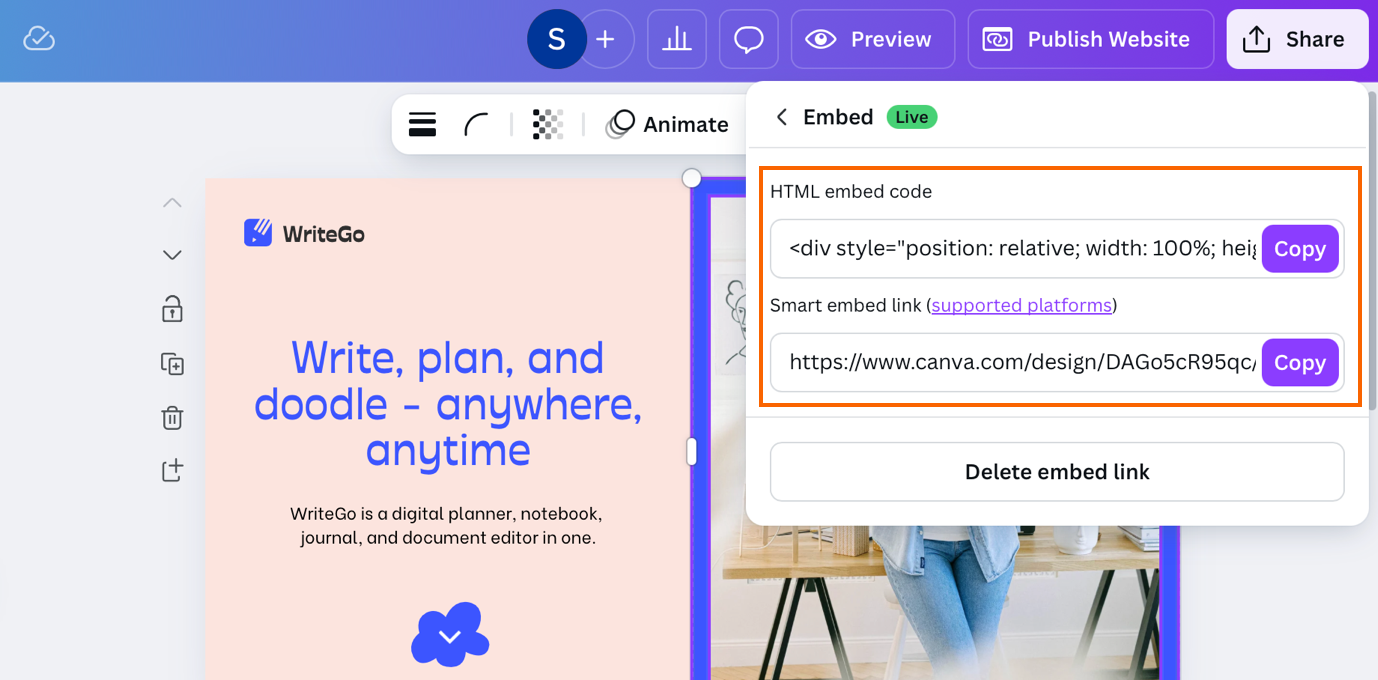Click the cloud save status icon
The height and width of the screenshot is (680, 1378).
(x=39, y=39)
